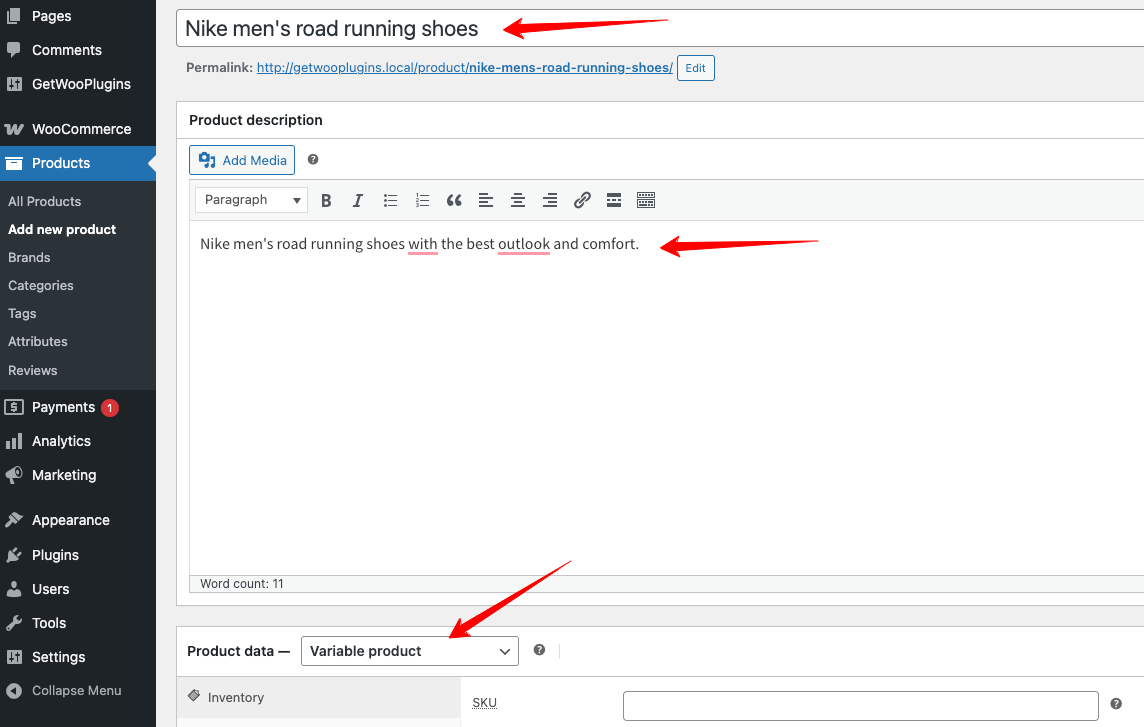Open the Tags submenu item

coord(22,313)
